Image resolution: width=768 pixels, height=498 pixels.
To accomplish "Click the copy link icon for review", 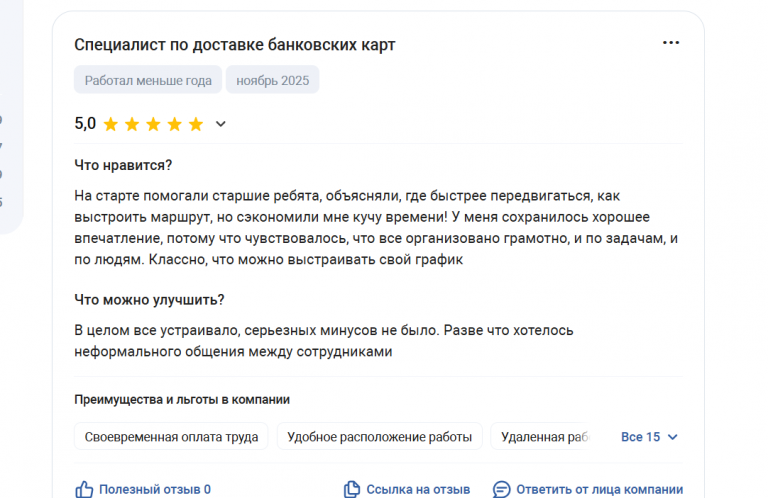I will (352, 489).
